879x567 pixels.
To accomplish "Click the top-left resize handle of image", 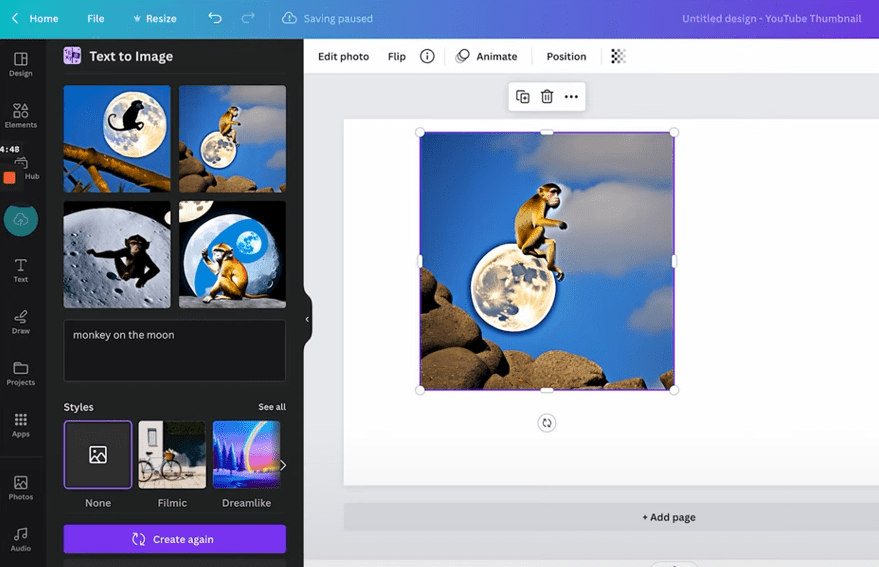I will [x=420, y=132].
